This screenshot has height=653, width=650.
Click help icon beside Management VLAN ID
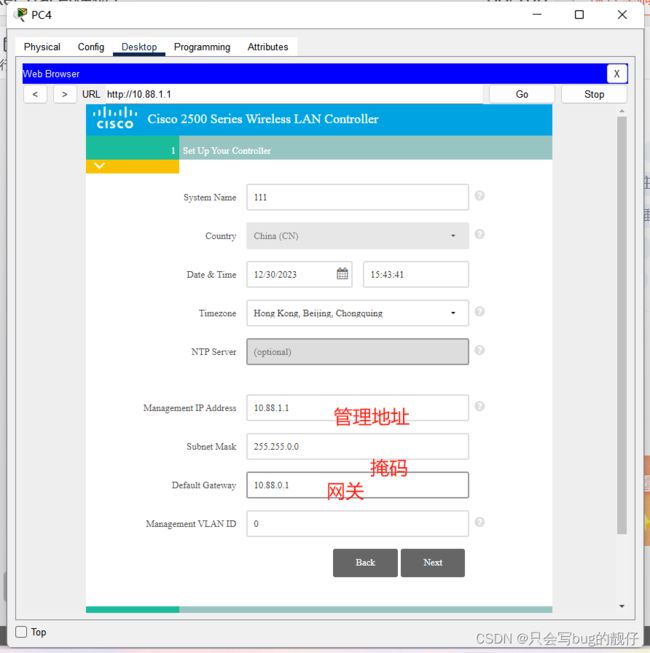point(479,522)
